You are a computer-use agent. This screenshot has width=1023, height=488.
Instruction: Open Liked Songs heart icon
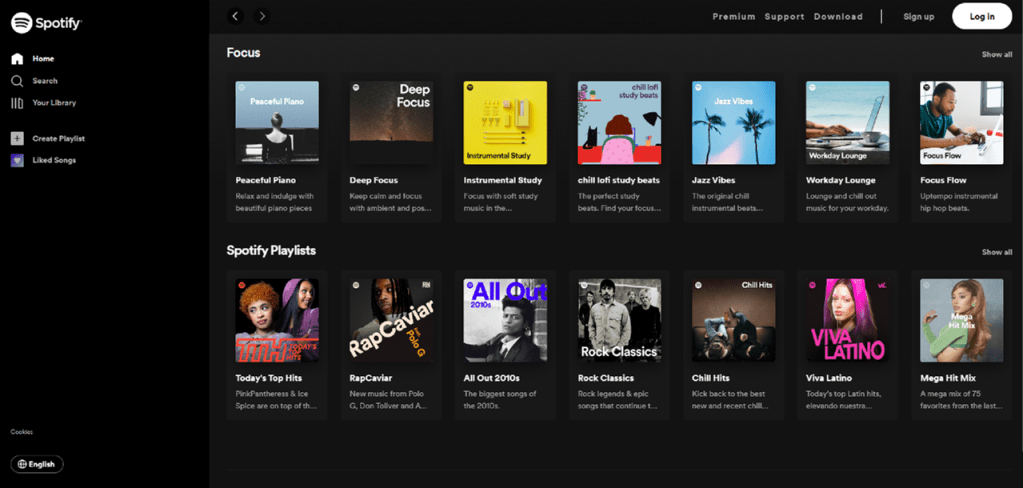(x=17, y=160)
